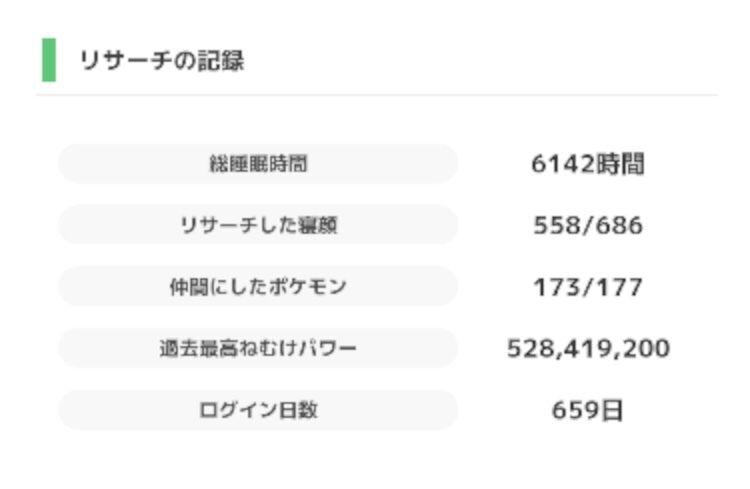Select the 過去最高ねむけパワー label pill
The width and height of the screenshot is (750, 489).
(258, 348)
